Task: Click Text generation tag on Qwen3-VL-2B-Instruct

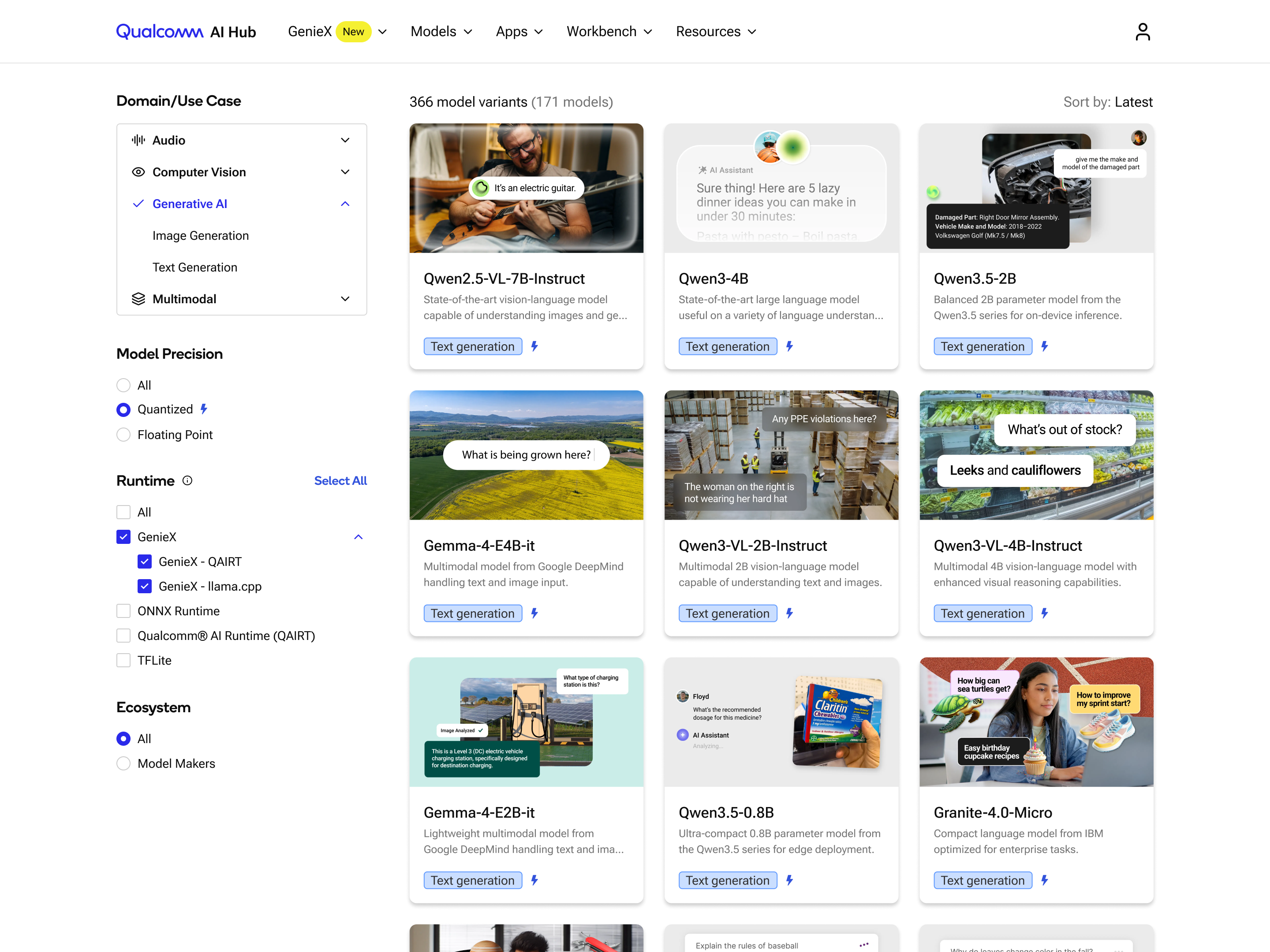Action: [728, 613]
